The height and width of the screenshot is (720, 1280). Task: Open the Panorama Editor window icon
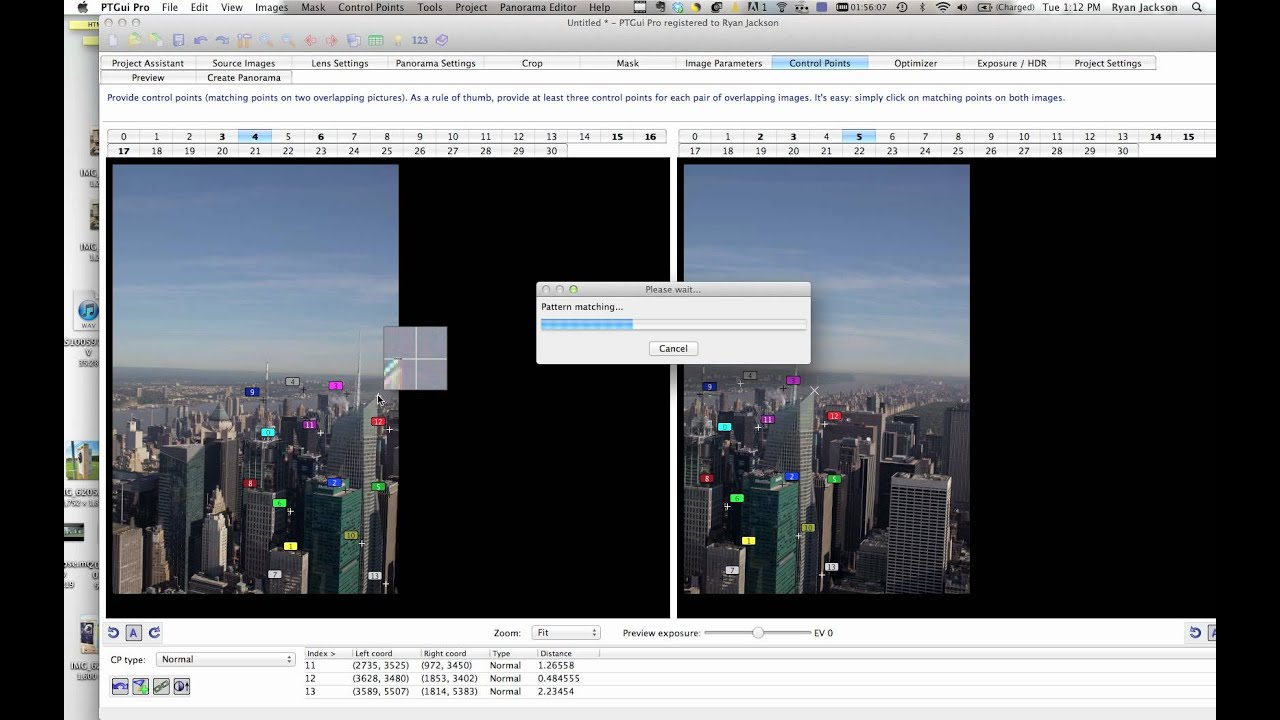tap(354, 40)
